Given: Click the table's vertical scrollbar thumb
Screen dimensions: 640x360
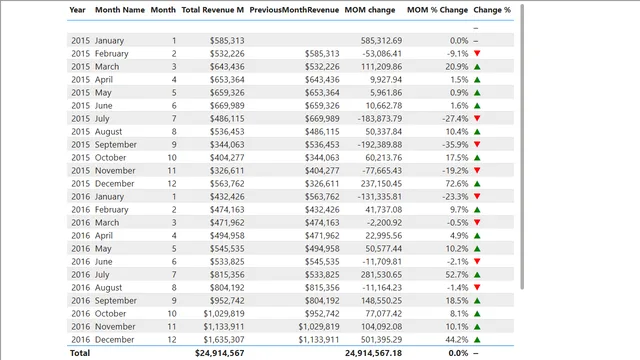Looking at the screenshot, I should point(522,147).
